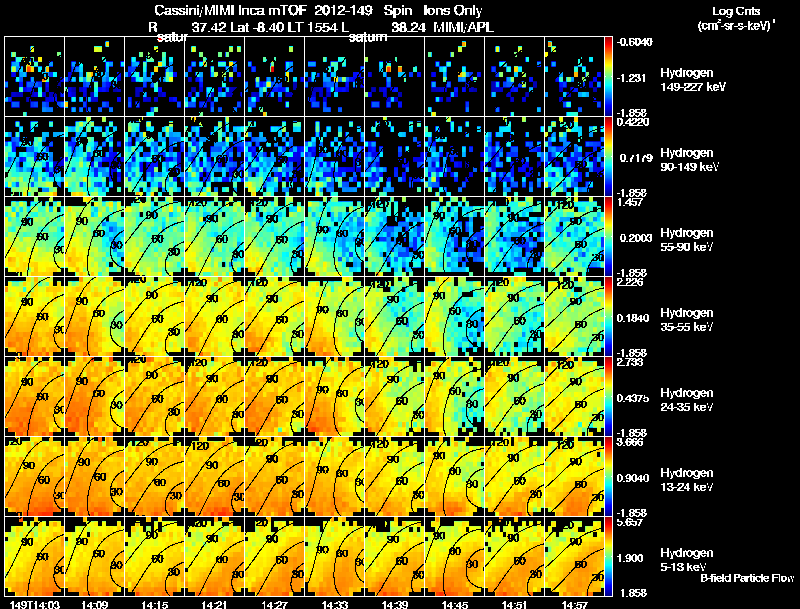Select the Hydrogen 55-90 keV label
Screen dimensions: 800x609
click(x=686, y=240)
